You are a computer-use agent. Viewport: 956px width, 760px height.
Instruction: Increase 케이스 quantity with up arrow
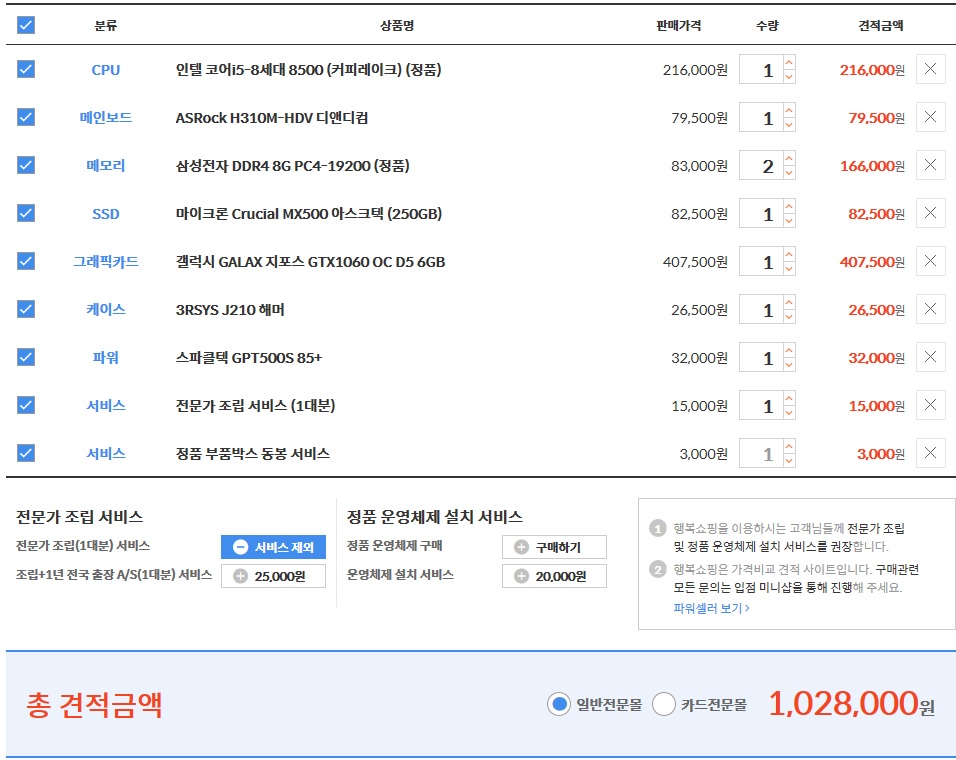[x=789, y=302]
